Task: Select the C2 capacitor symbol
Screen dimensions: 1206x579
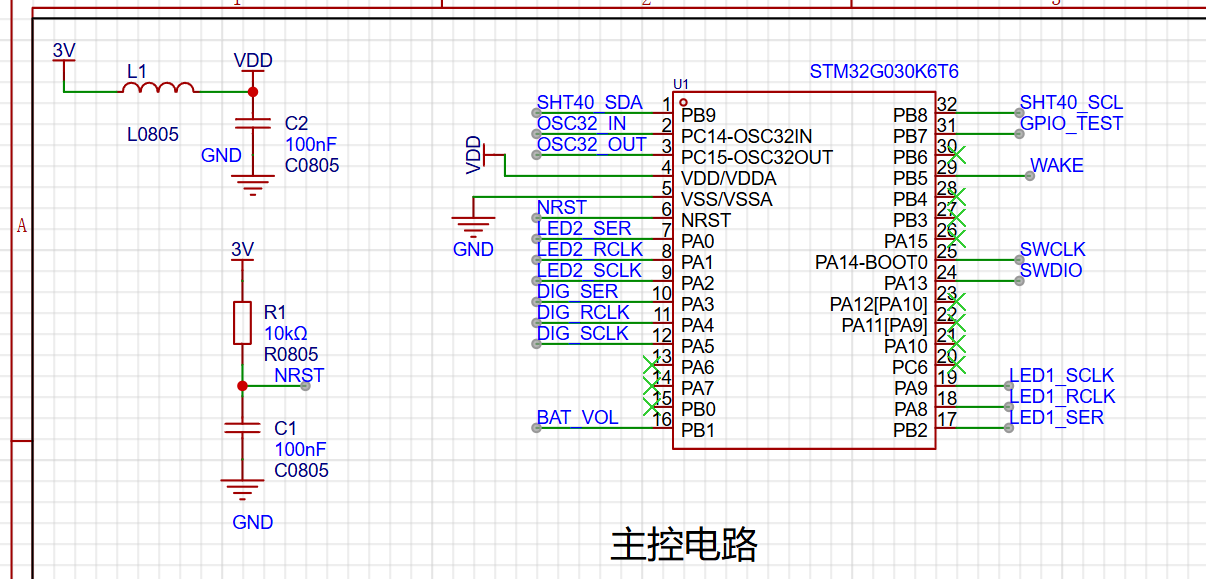Action: click(x=252, y=124)
